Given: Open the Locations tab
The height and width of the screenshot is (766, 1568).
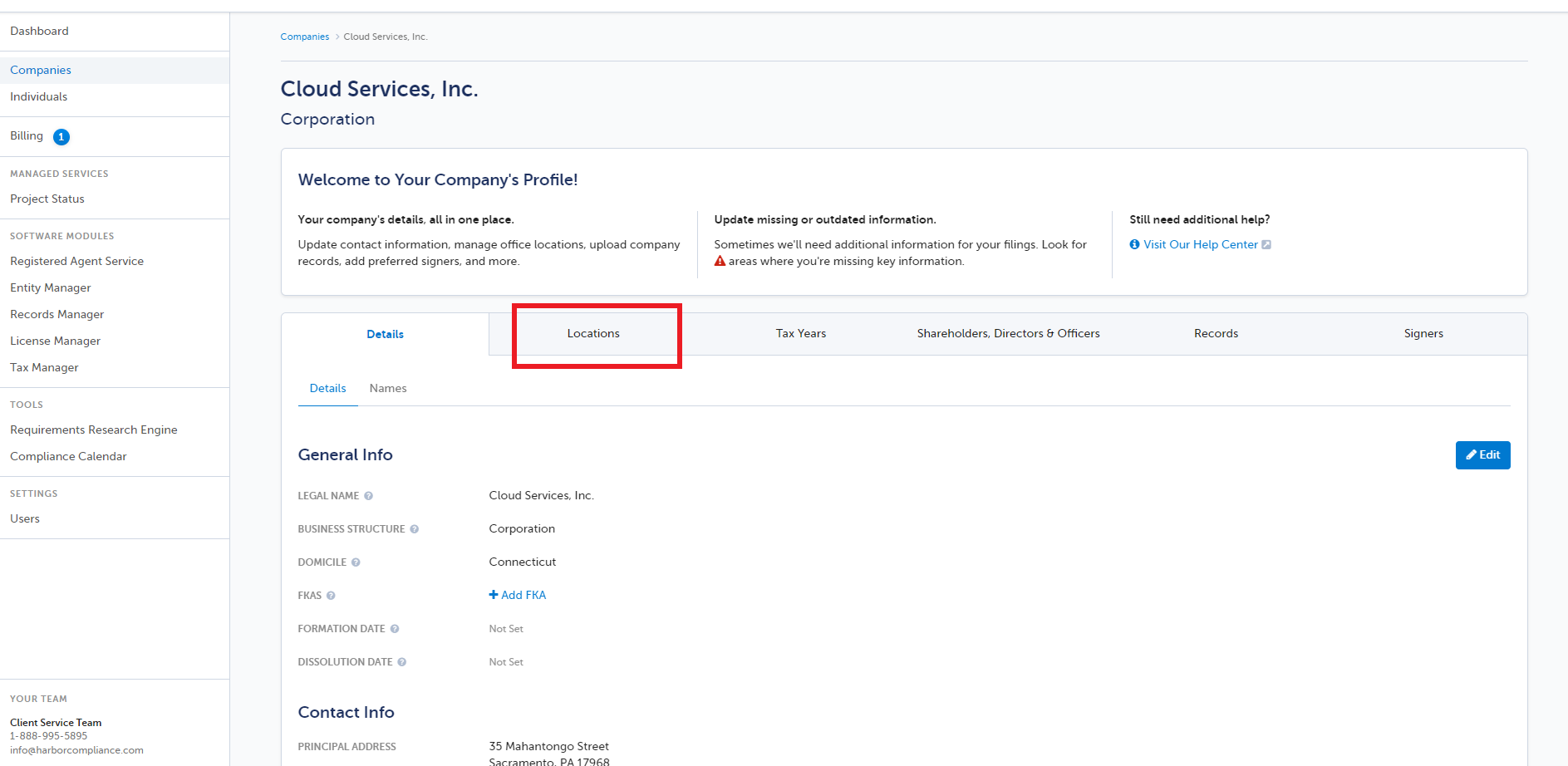Looking at the screenshot, I should pos(593,333).
